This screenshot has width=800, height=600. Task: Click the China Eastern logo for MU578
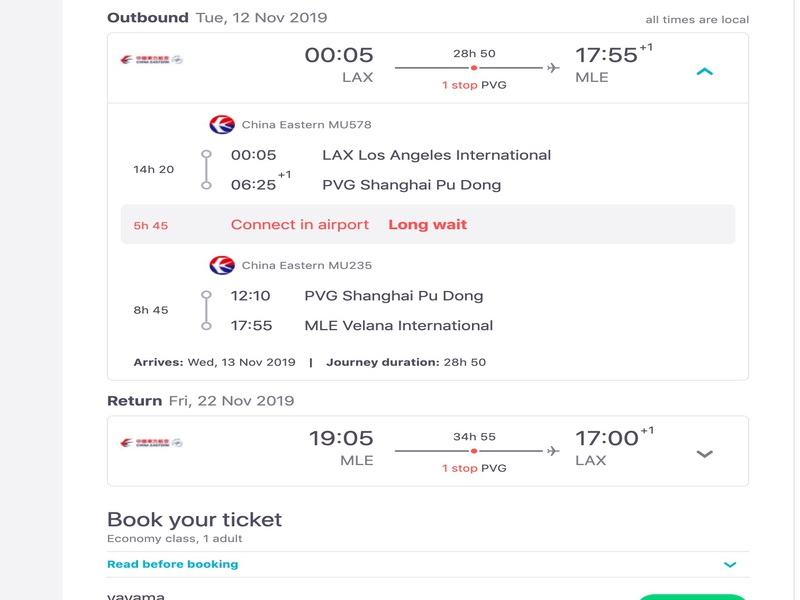tap(222, 124)
